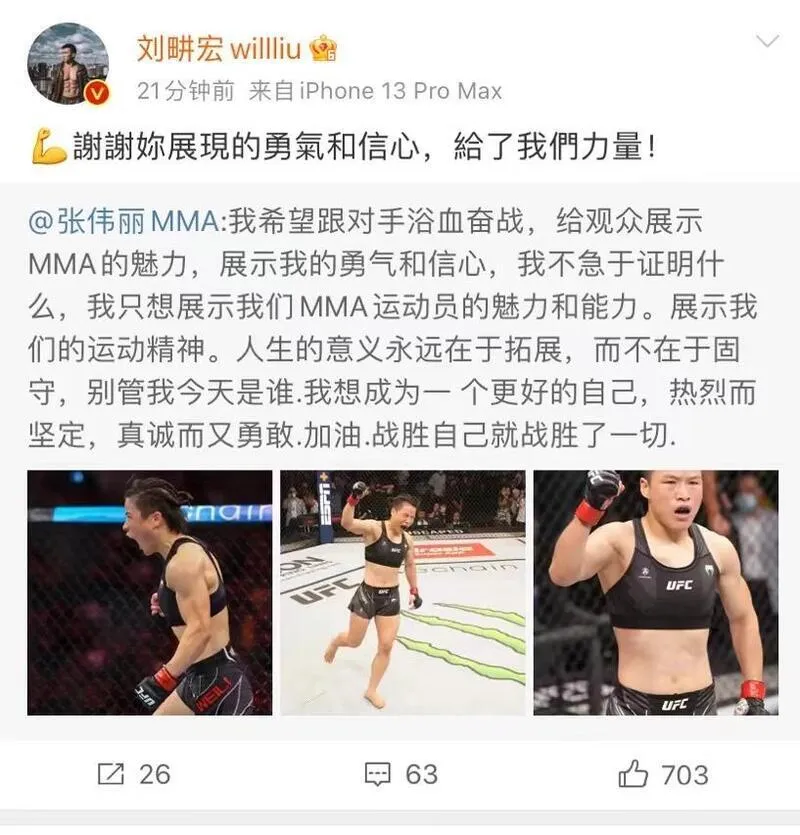Open the @张伟丽MMA mention link
This screenshot has width=800, height=835.
[123, 221]
